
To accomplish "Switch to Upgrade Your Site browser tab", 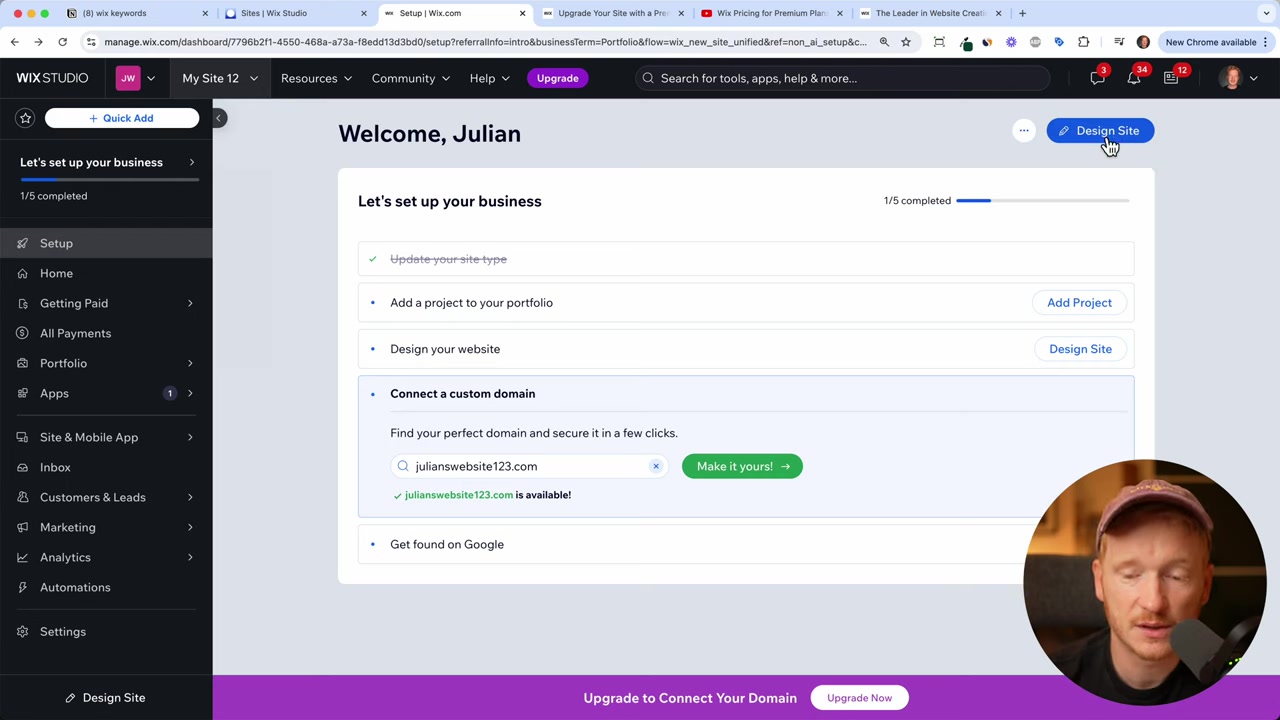I will (x=611, y=13).
